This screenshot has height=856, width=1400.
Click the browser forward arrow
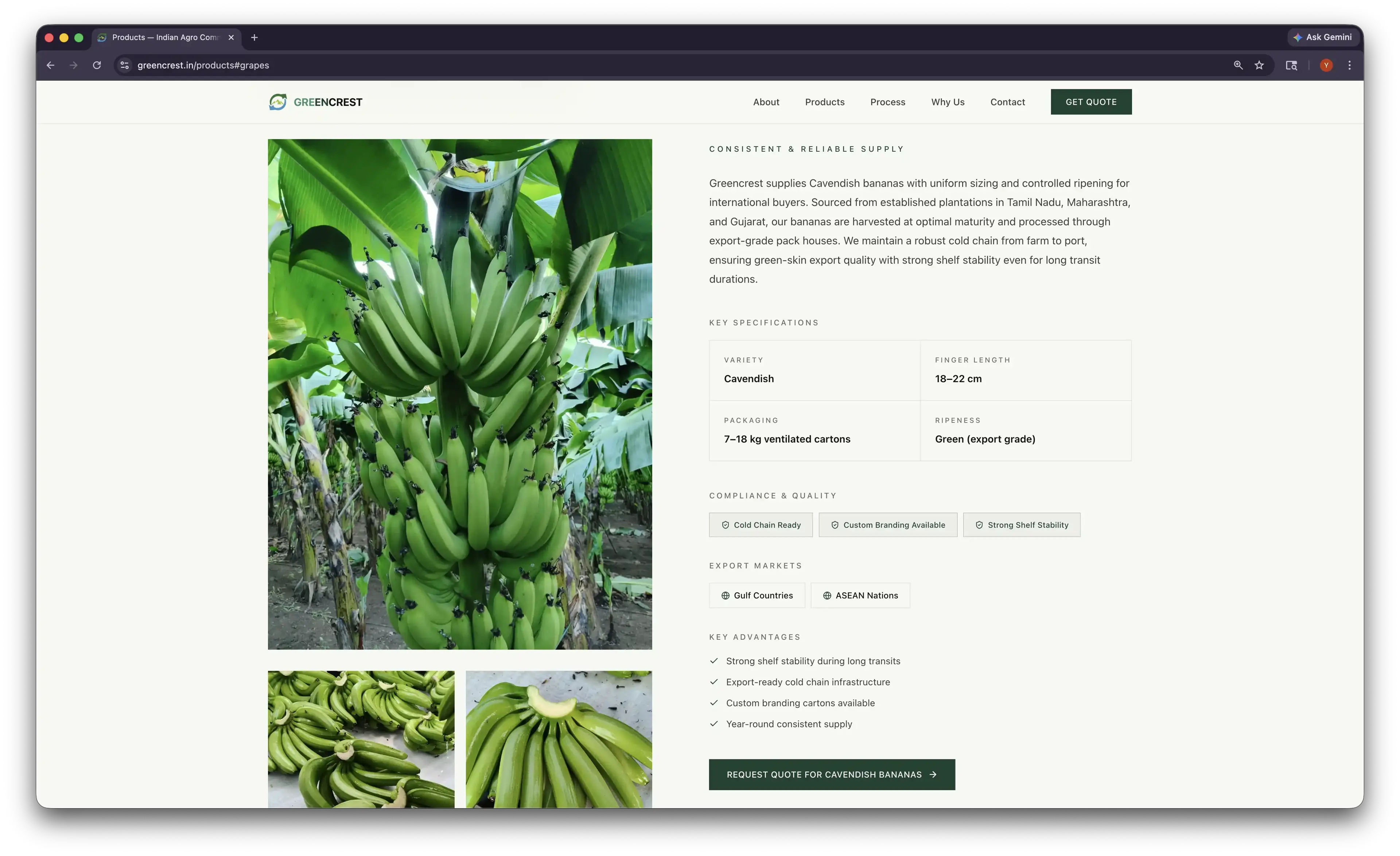(73, 65)
